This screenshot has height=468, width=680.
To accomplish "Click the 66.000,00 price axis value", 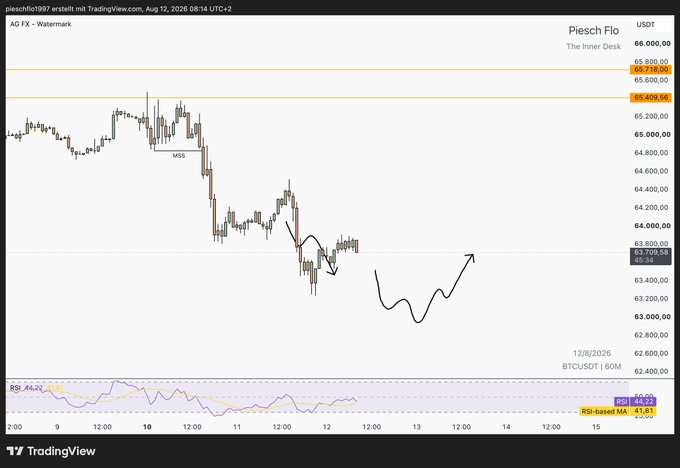I will pos(652,43).
